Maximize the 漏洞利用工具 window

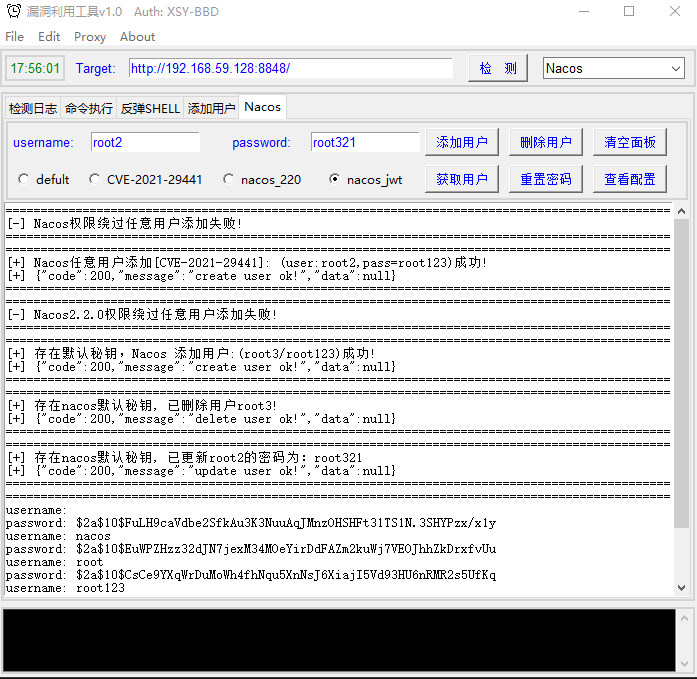point(629,11)
